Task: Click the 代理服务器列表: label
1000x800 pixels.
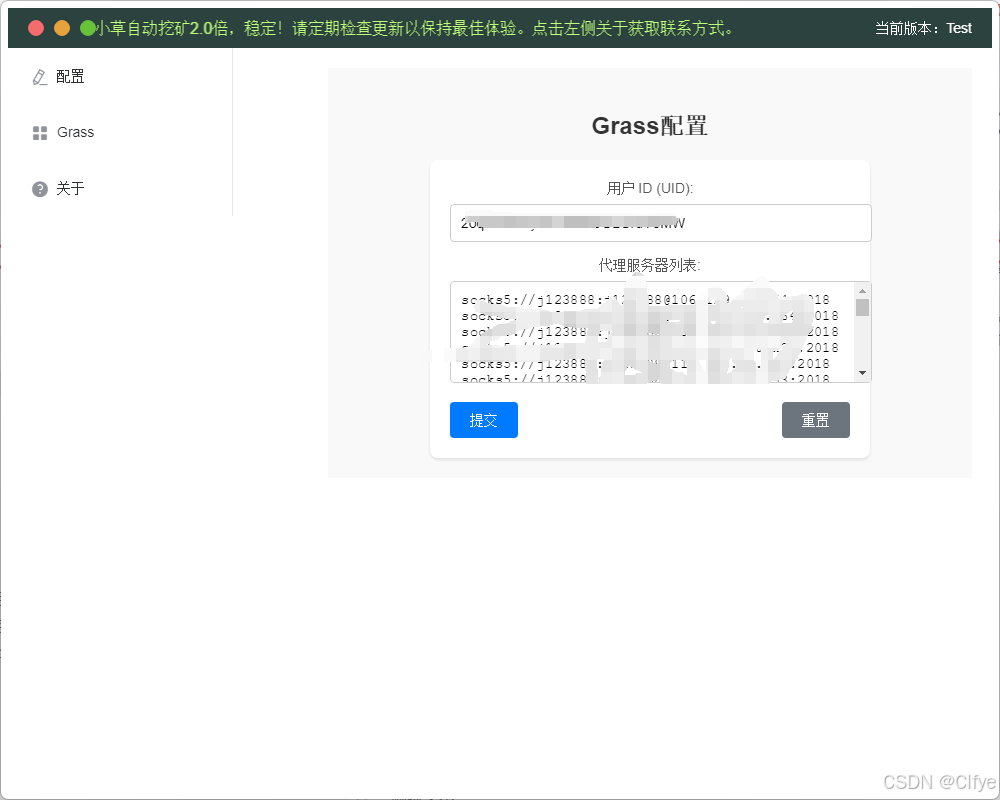Action: (649, 265)
